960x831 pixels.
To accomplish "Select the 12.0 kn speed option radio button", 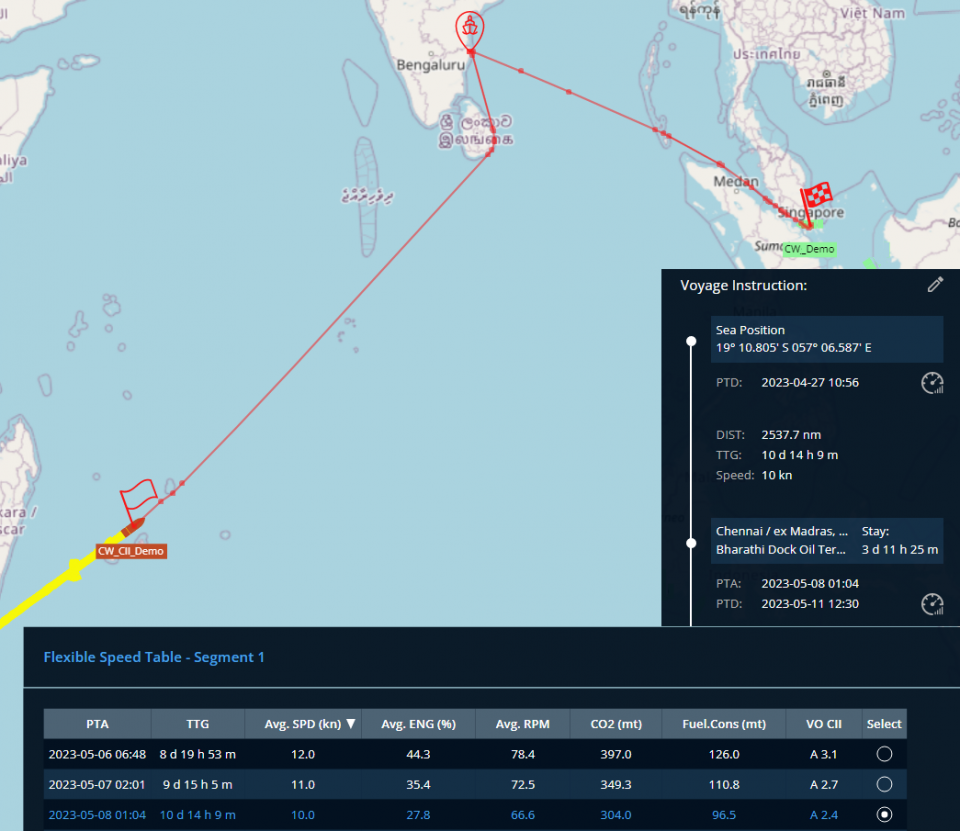I will (x=884, y=755).
